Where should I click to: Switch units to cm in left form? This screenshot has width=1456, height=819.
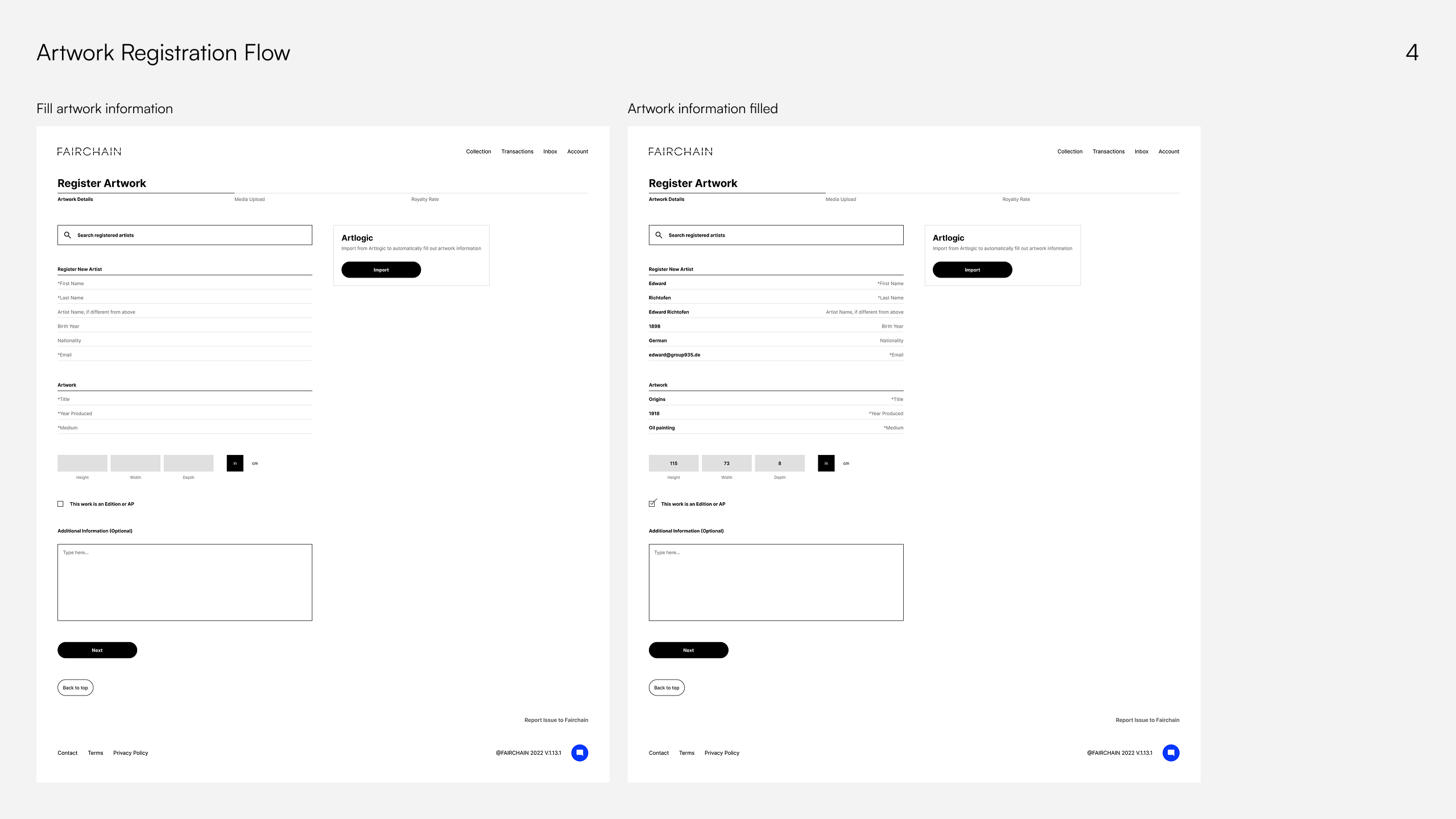(x=255, y=463)
